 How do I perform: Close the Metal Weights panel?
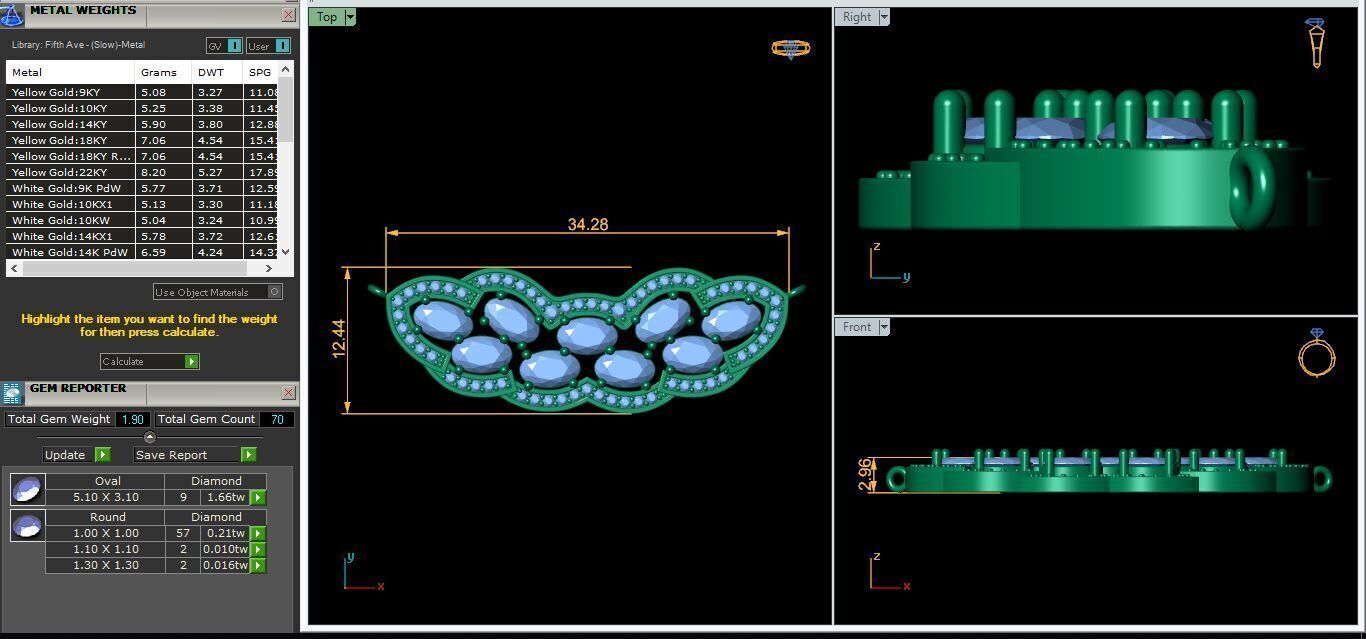pos(288,15)
